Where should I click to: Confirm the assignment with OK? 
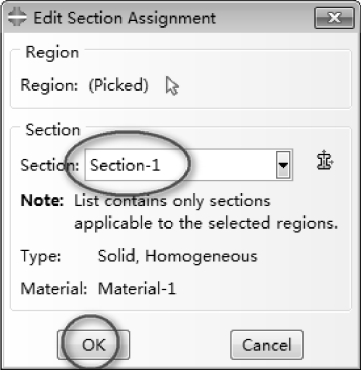click(93, 345)
